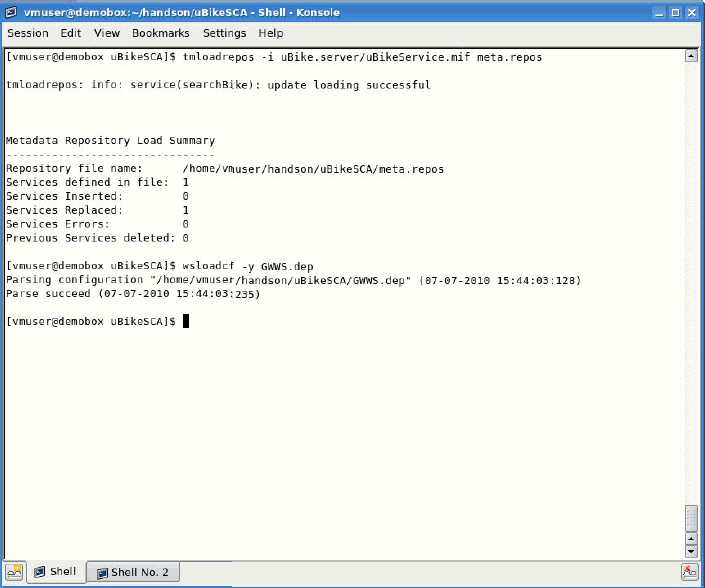The height and width of the screenshot is (588, 705).
Task: Click the 'Parse succeed' output line
Action: pyautogui.click(x=133, y=294)
